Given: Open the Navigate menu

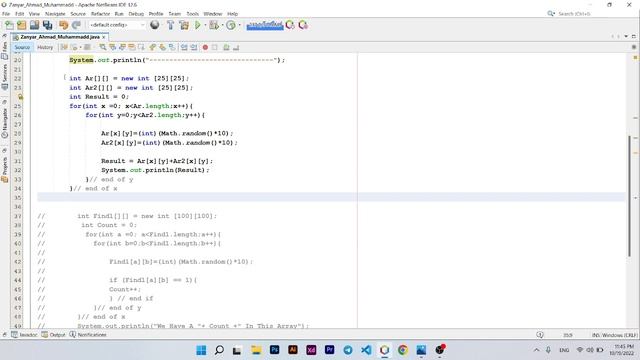Looking at the screenshot, I should pyautogui.click(x=55, y=14).
